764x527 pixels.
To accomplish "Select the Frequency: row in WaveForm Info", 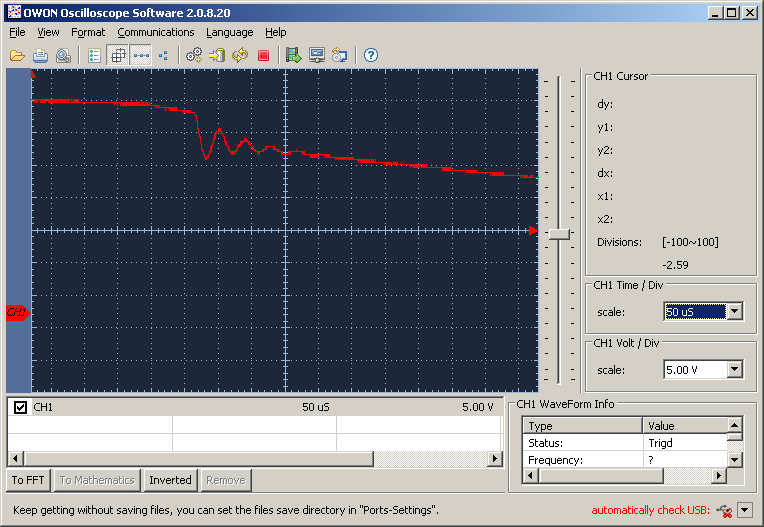I will click(625, 460).
